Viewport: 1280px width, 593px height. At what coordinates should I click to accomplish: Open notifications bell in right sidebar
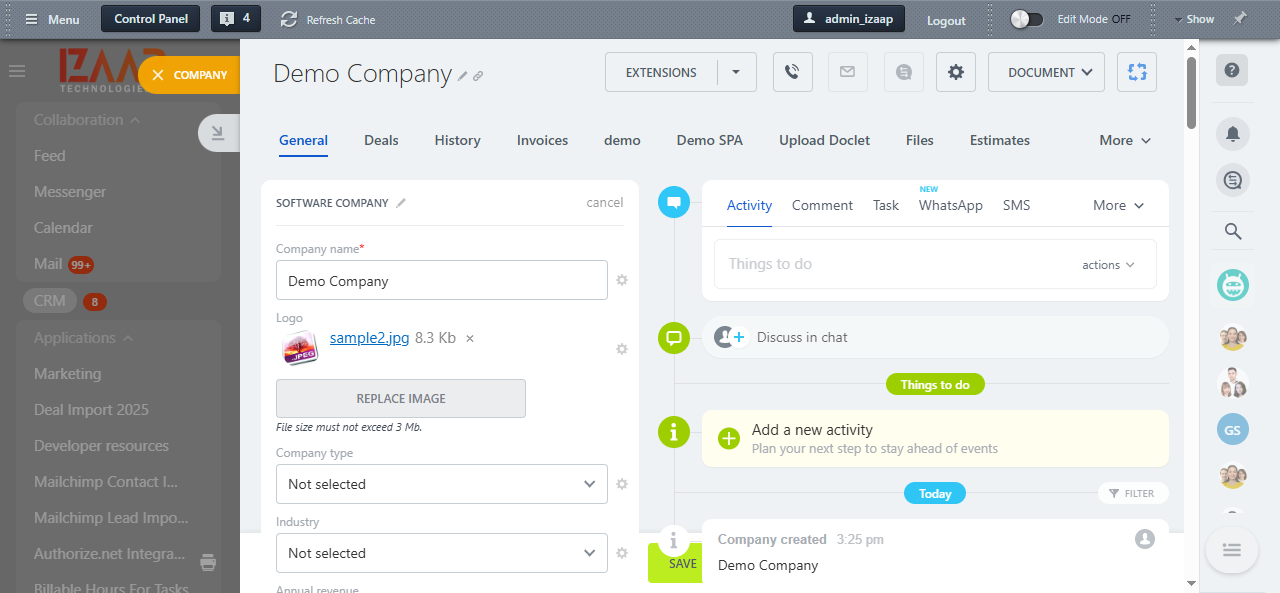tap(1232, 133)
